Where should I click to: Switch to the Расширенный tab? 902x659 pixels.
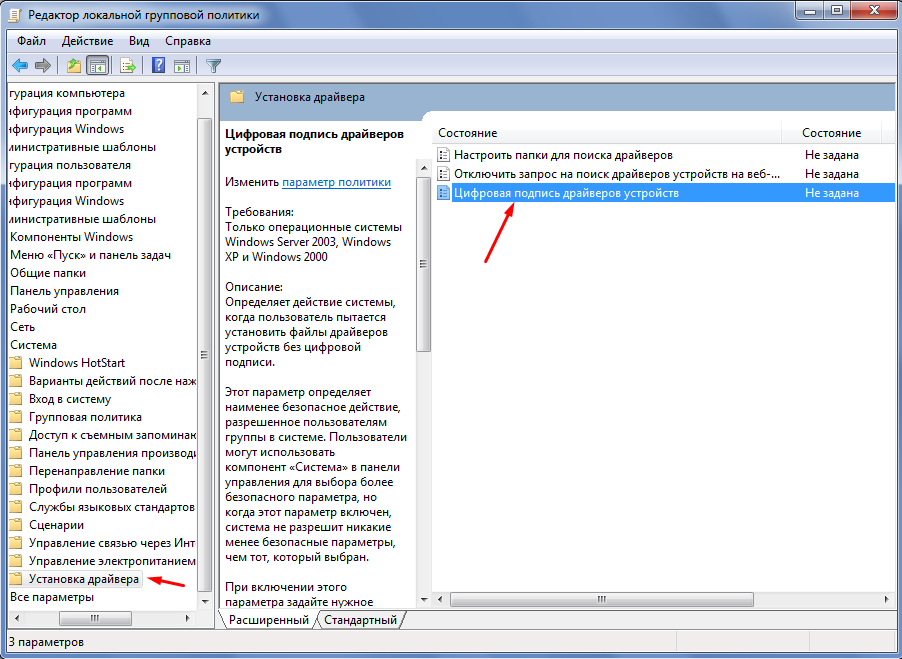tap(269, 620)
